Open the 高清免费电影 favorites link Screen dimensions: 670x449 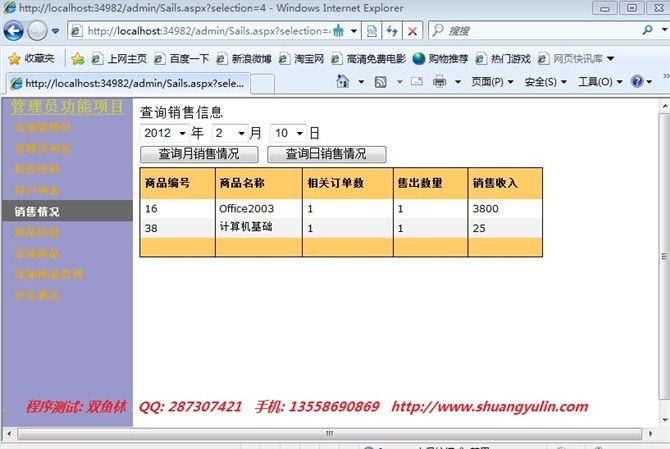tap(368, 59)
